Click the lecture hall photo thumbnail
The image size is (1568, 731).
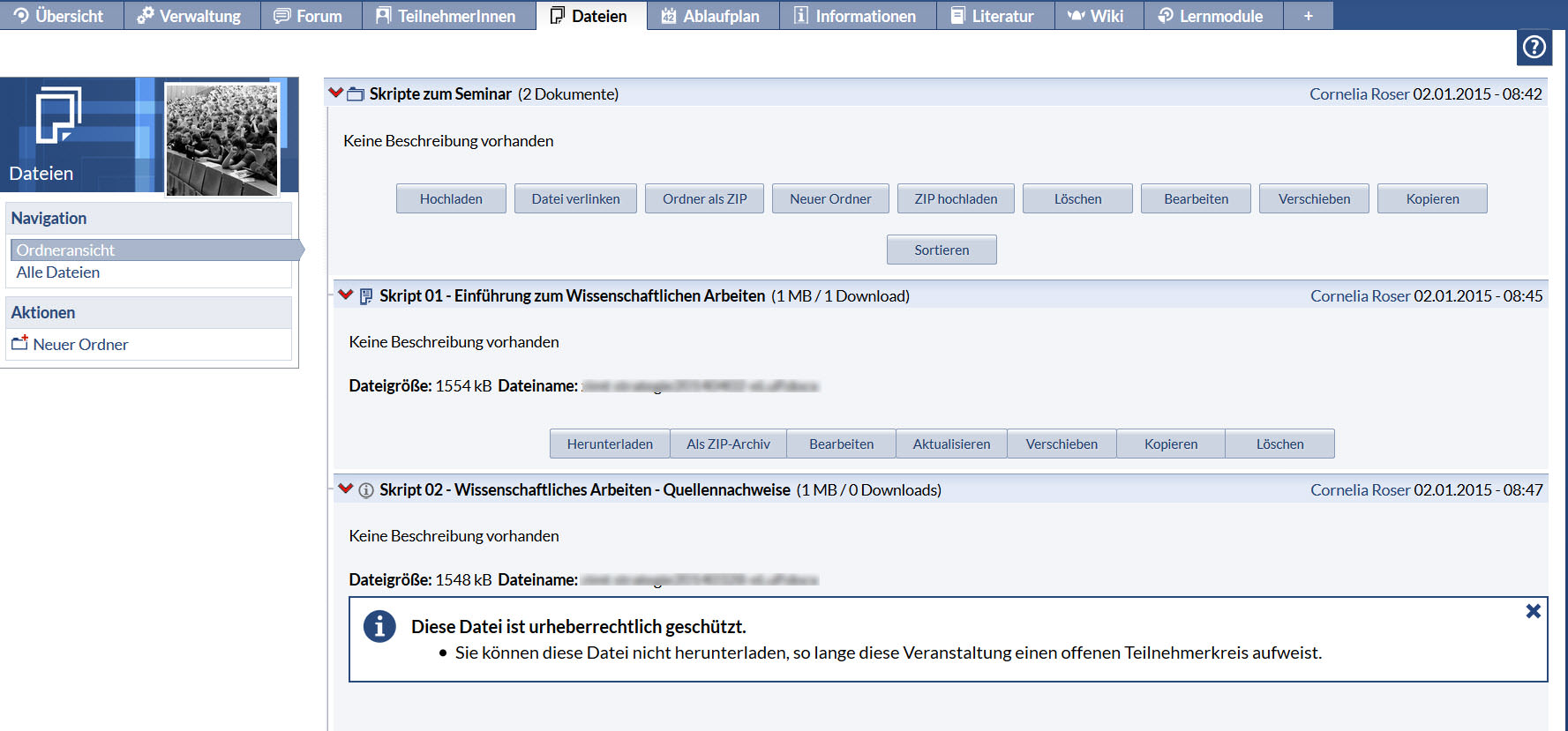coord(222,138)
